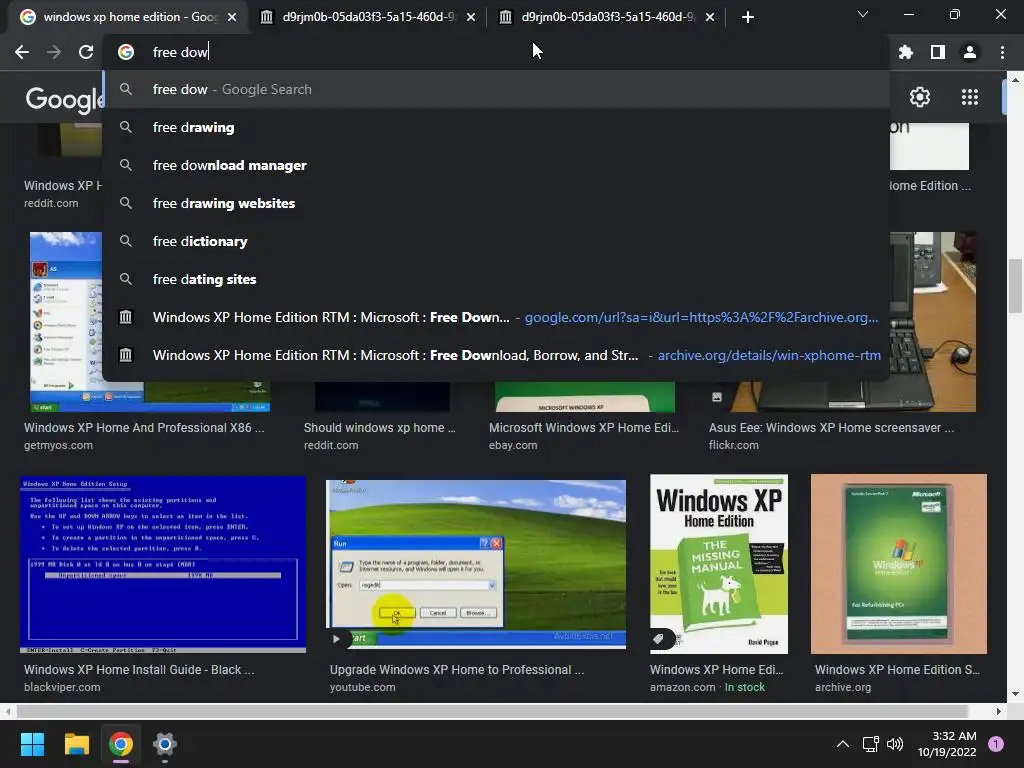
Task: Open the notification badge in the taskbar
Action: tap(996, 744)
